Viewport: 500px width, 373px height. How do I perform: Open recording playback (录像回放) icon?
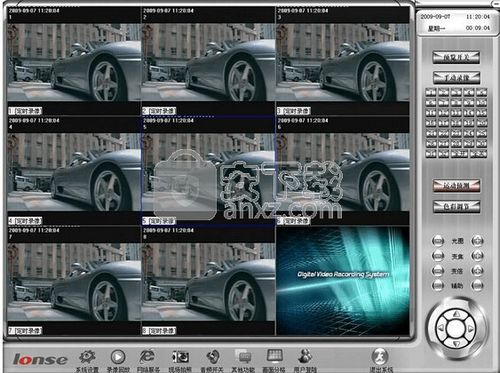118,357
